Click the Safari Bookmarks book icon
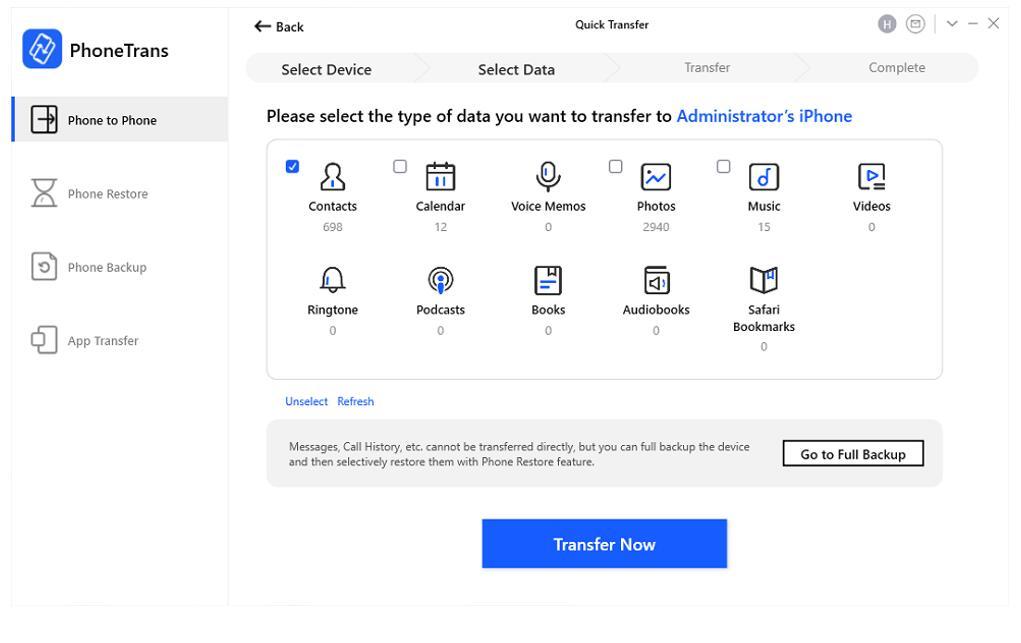This screenshot has height=643, width=1021. coord(764,280)
